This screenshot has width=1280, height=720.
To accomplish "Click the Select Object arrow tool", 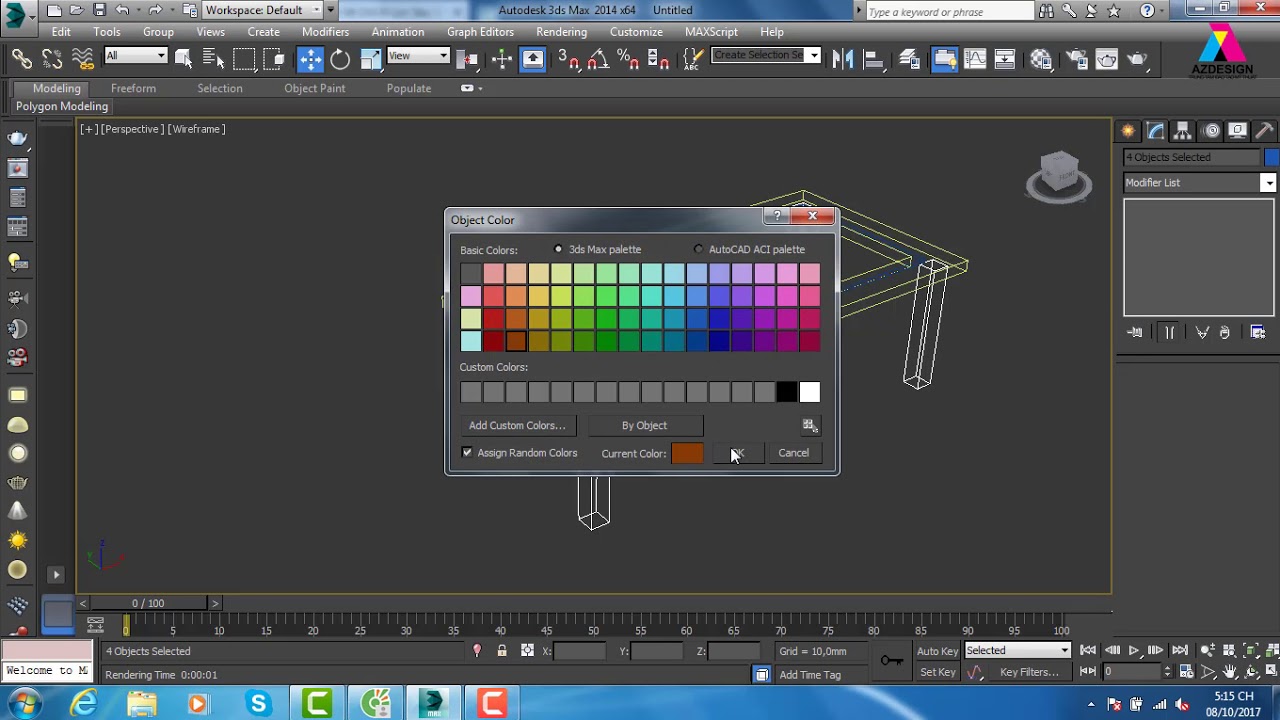I will 183,59.
